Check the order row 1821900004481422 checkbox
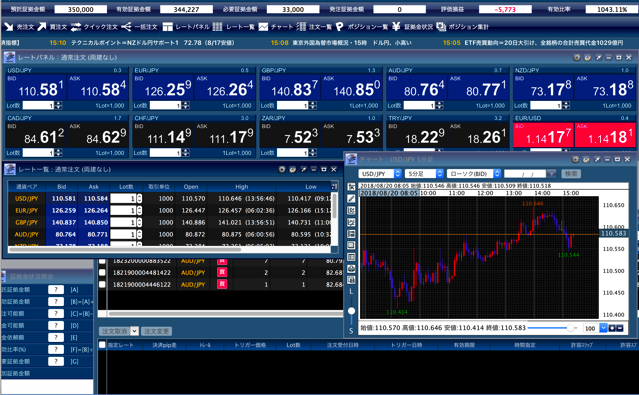The width and height of the screenshot is (639, 395). 102,272
